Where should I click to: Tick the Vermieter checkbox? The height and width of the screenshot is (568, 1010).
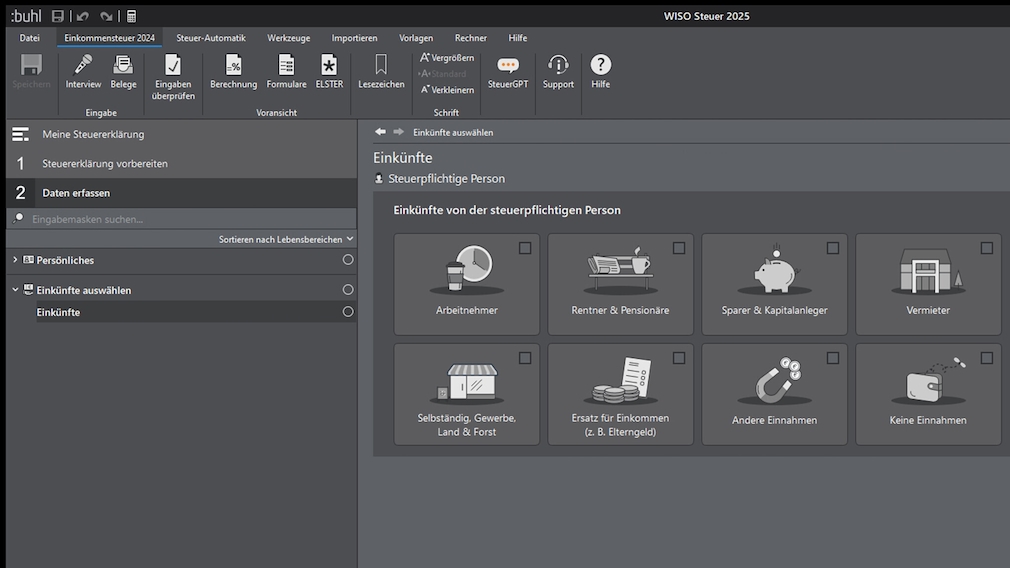[987, 248]
